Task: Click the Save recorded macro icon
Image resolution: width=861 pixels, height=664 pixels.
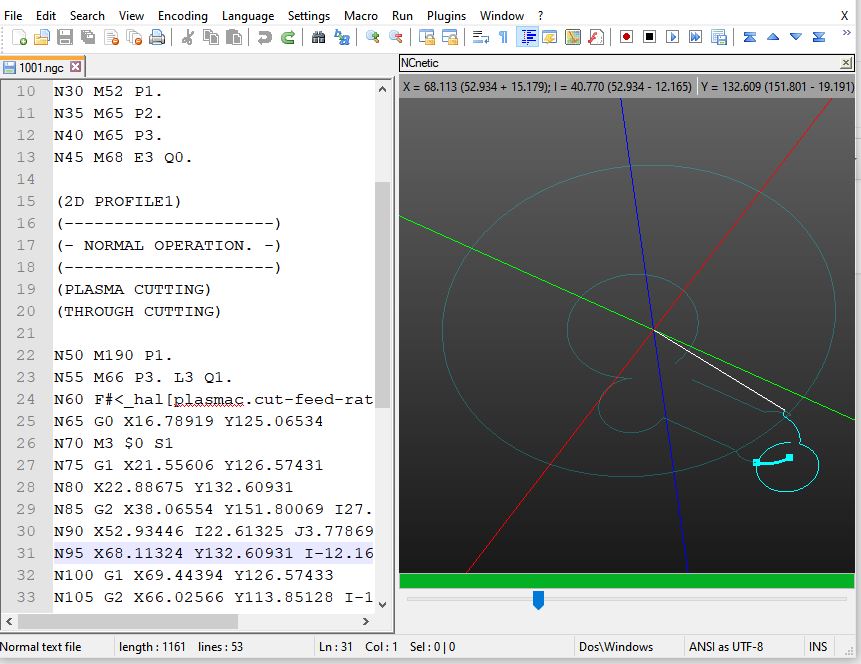Action: (719, 37)
